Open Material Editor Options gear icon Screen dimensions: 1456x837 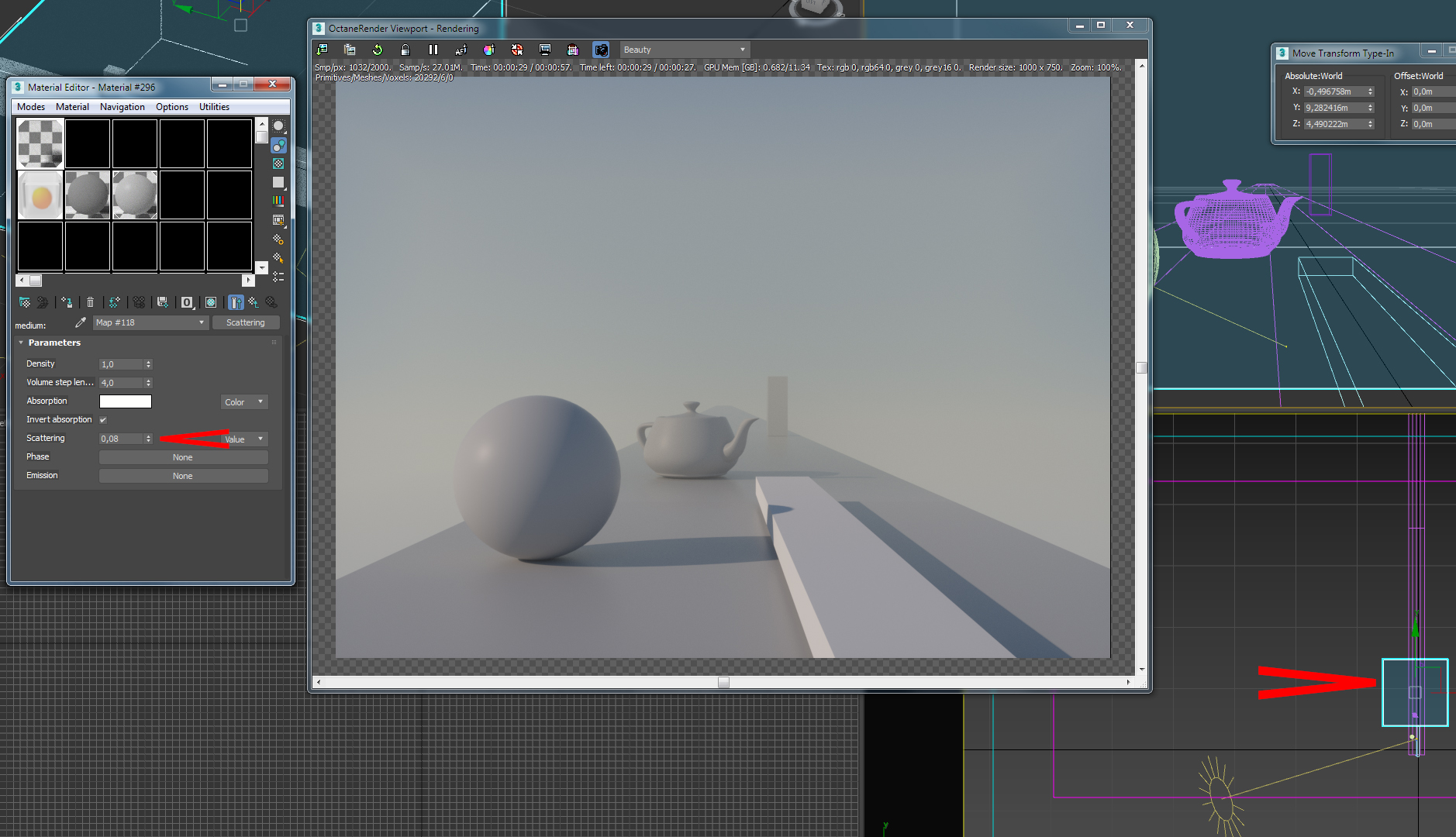click(278, 239)
